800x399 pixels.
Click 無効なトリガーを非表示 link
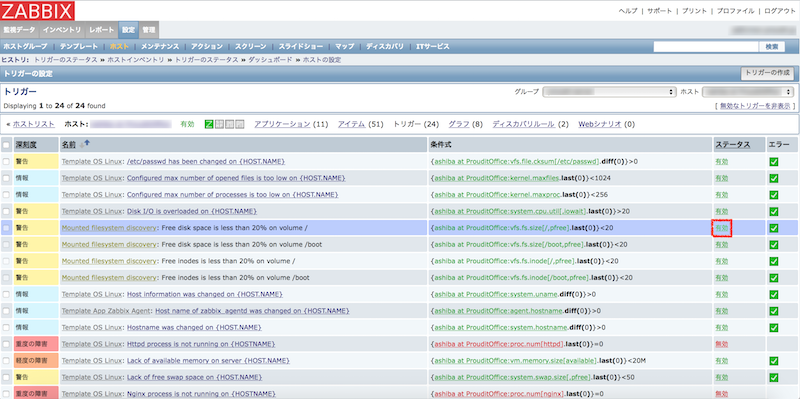756,106
